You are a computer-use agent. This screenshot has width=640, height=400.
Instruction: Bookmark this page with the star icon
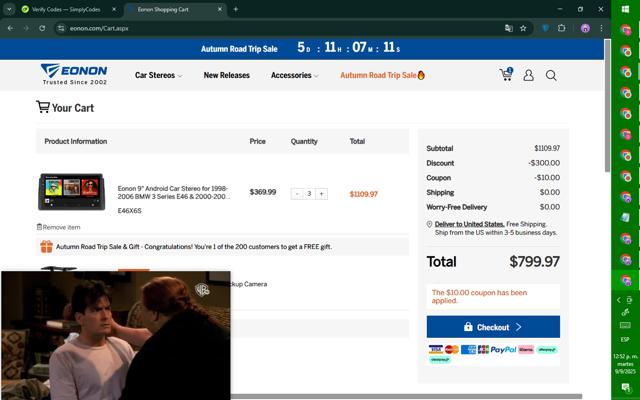[x=523, y=28]
